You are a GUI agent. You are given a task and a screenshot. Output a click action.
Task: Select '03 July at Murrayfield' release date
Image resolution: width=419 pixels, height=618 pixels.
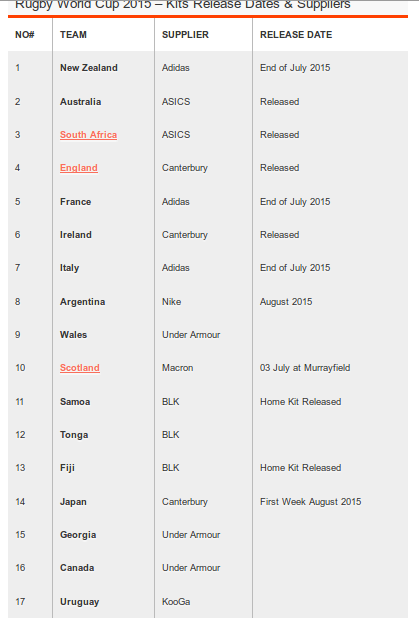pos(305,368)
